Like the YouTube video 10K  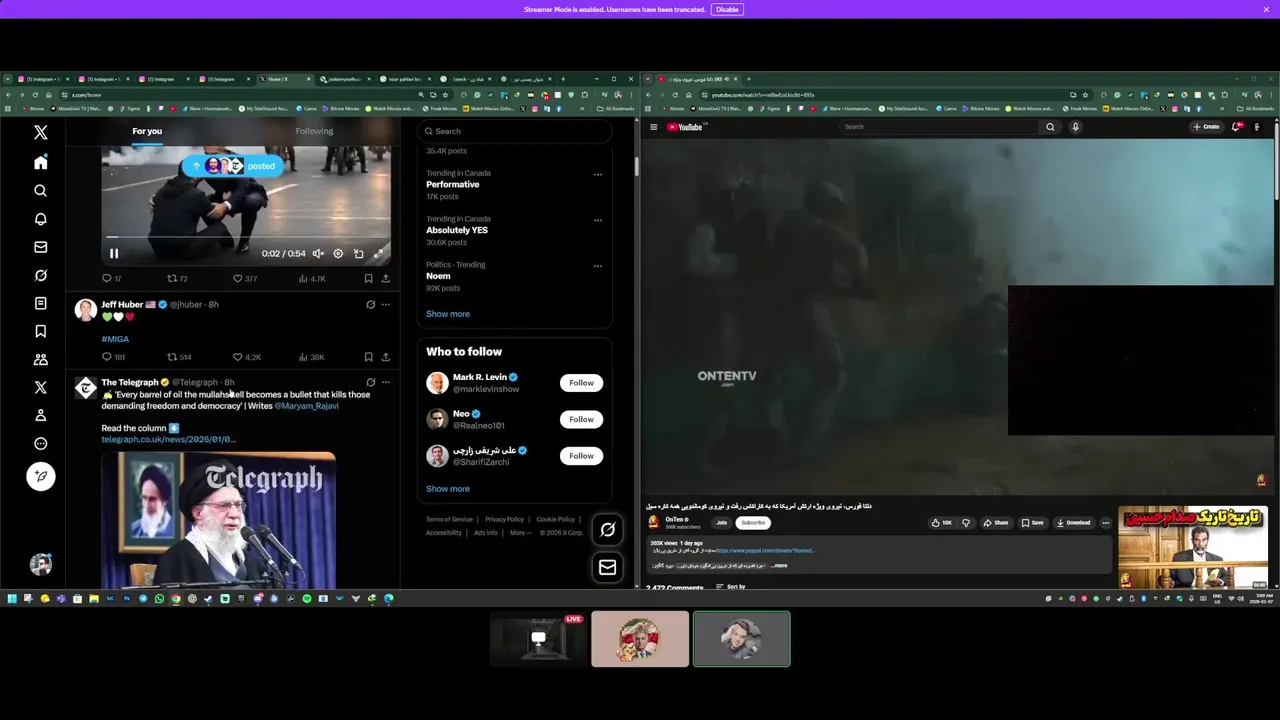[941, 523]
